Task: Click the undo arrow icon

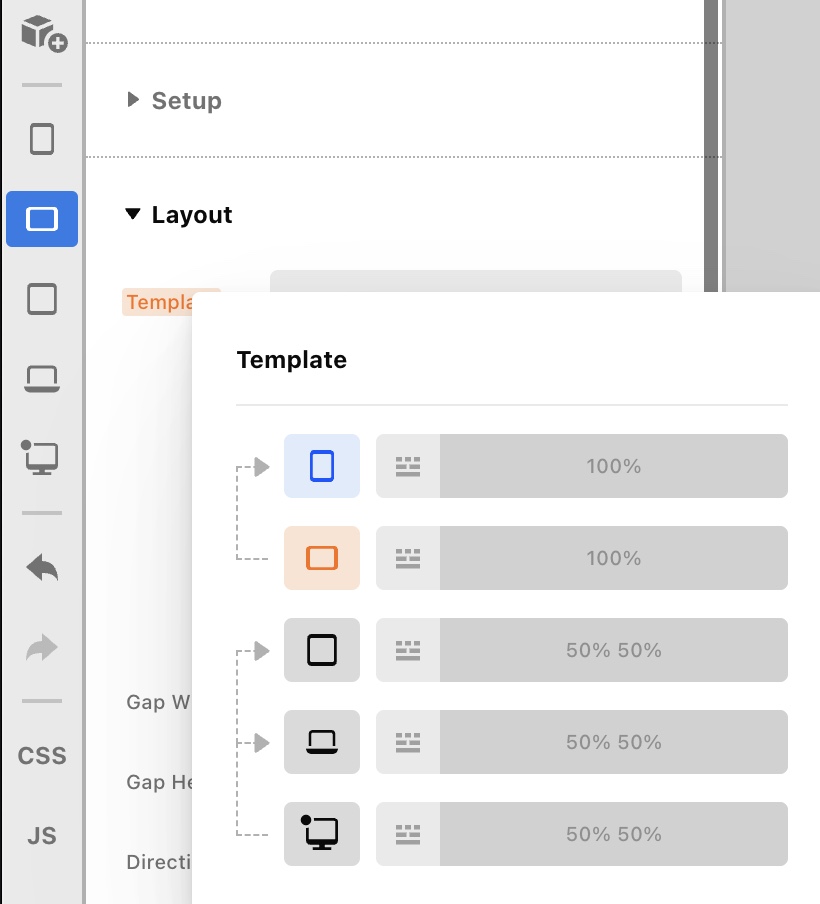Action: (42, 569)
